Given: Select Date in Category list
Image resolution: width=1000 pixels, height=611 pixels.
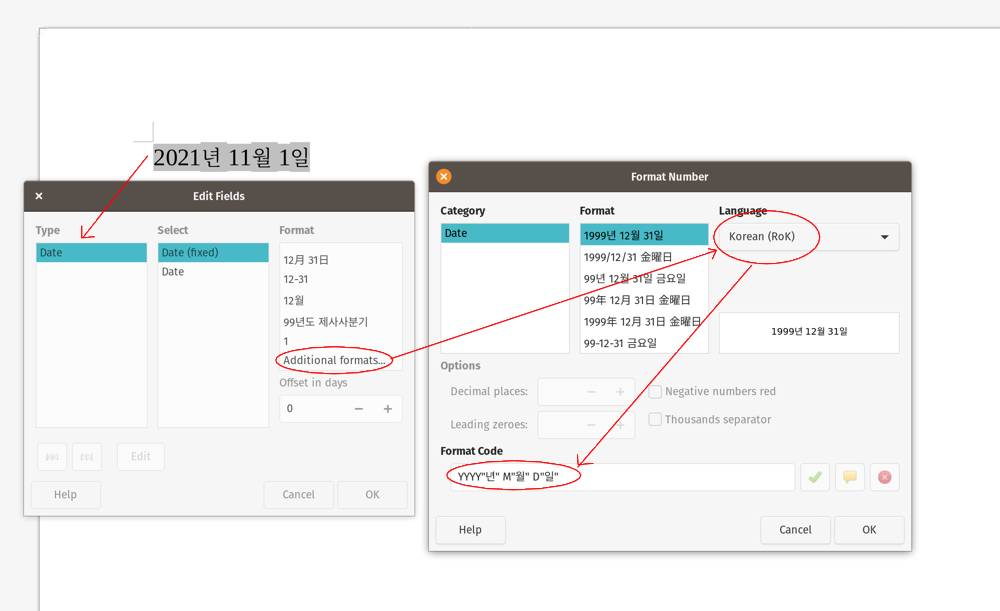Looking at the screenshot, I should (x=504, y=233).
